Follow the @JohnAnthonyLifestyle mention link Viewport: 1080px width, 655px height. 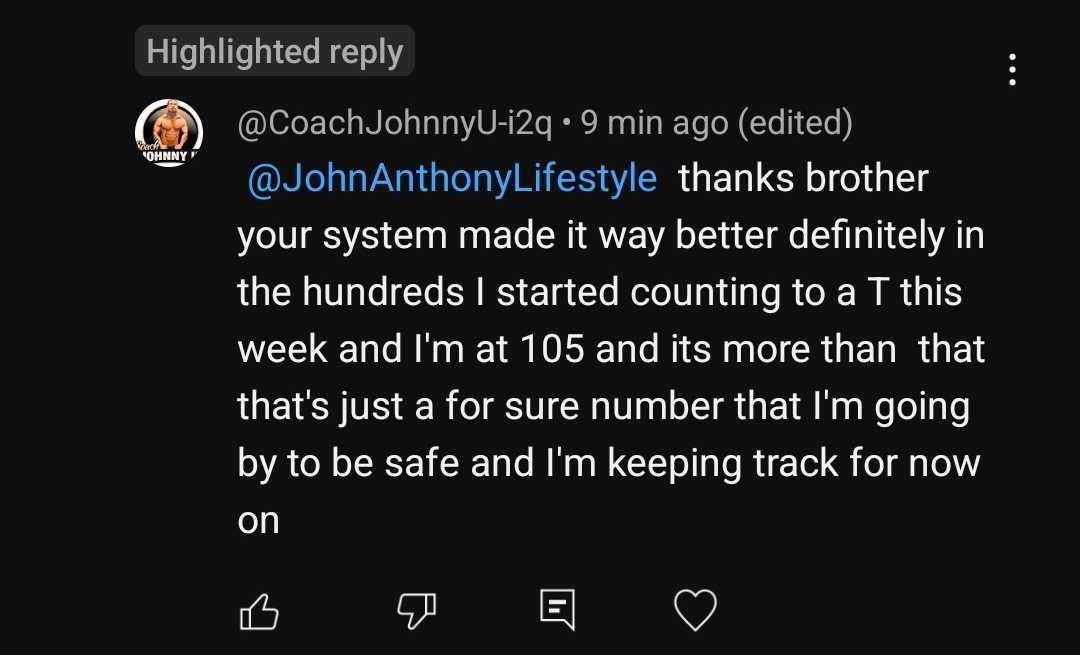(451, 179)
